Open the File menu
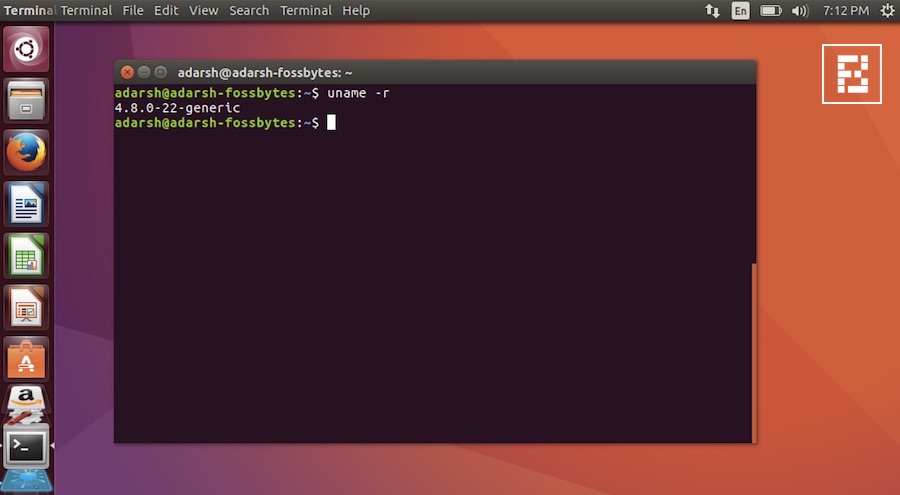 [x=132, y=11]
